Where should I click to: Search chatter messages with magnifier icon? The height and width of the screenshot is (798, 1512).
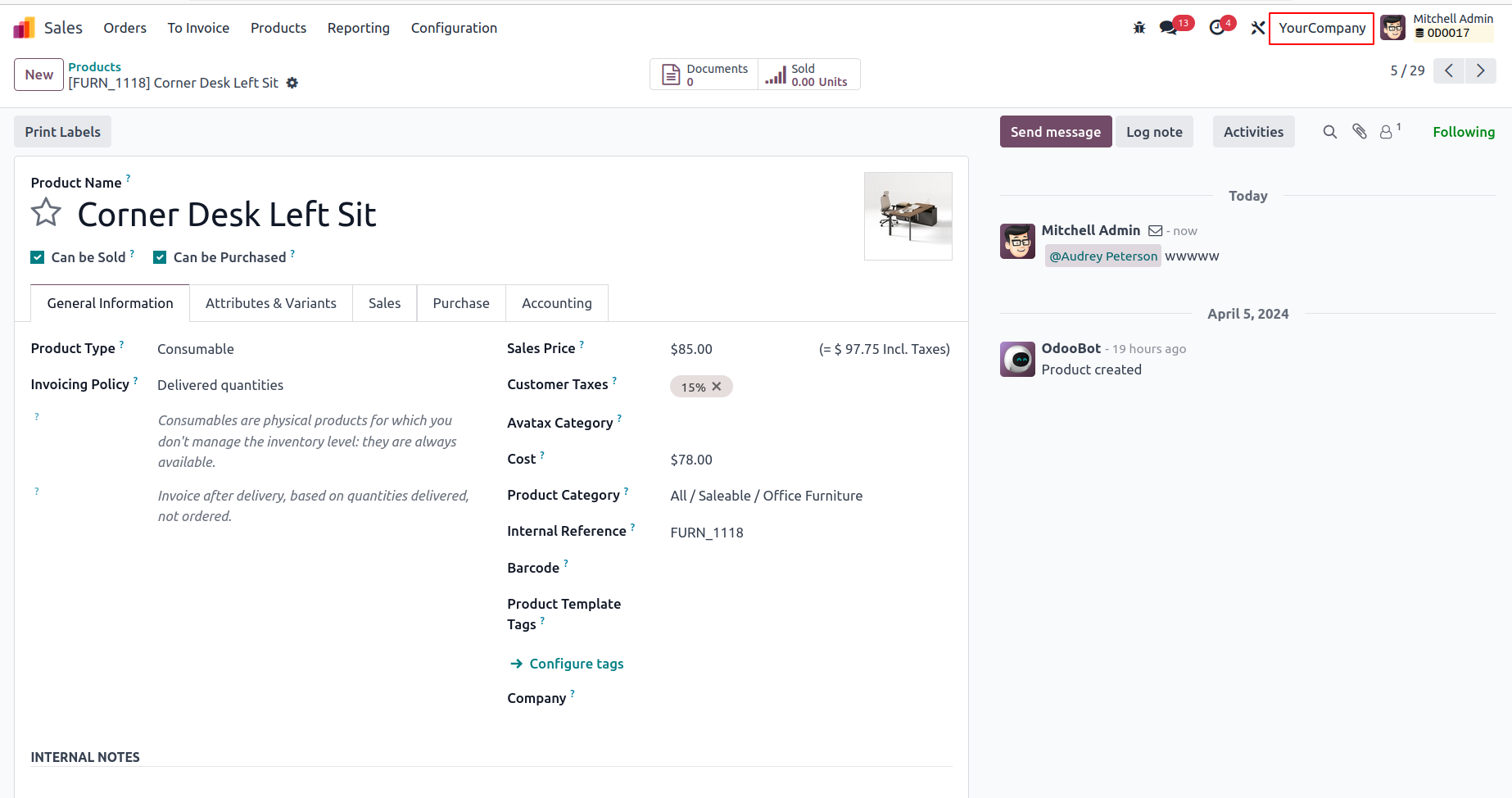point(1330,132)
